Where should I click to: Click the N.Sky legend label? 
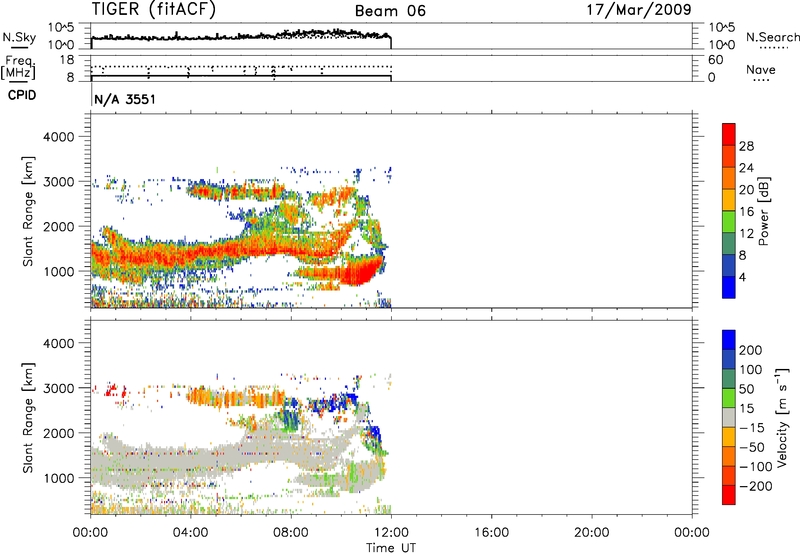click(19, 37)
